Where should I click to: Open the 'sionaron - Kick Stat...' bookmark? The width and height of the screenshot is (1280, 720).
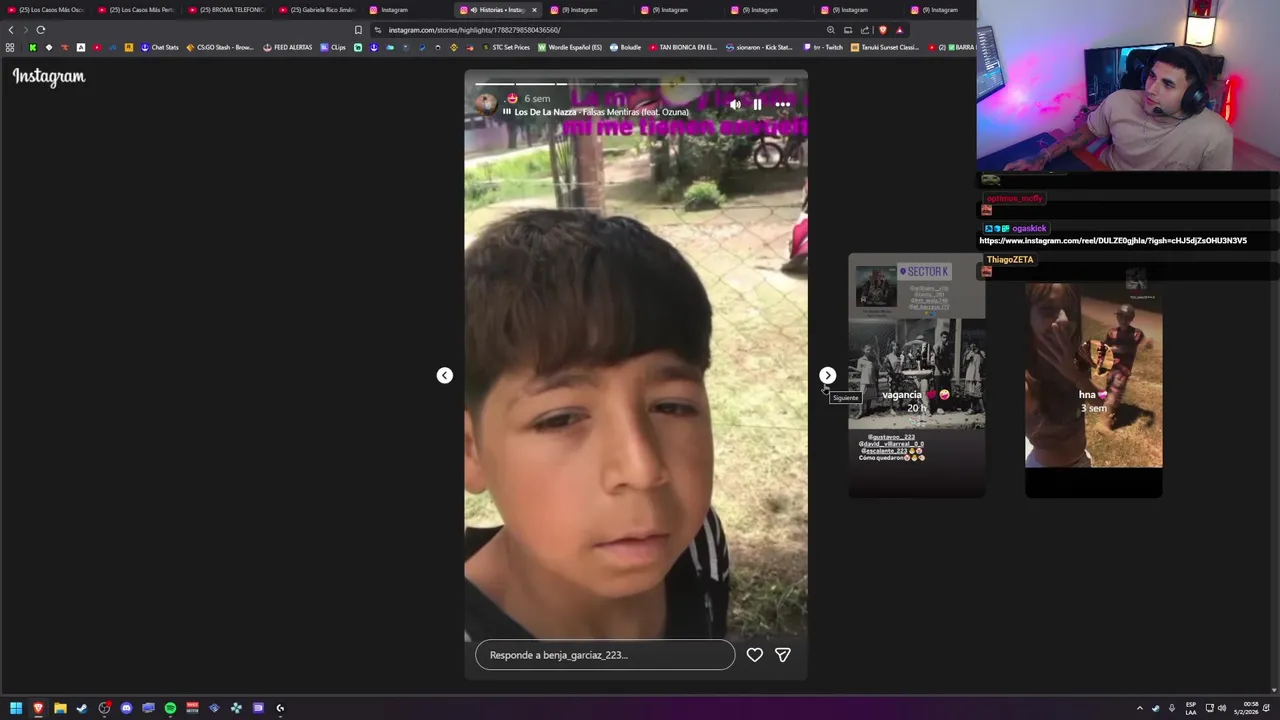coord(760,47)
